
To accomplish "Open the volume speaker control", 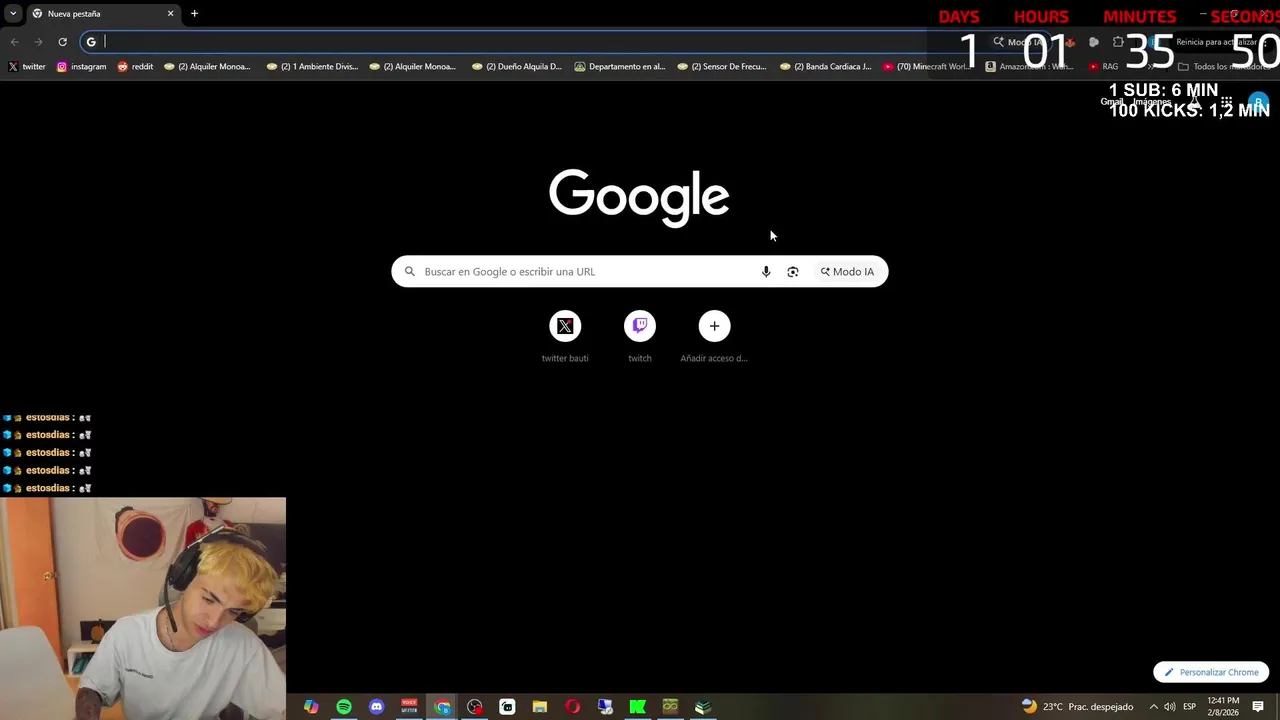I will click(x=1170, y=707).
